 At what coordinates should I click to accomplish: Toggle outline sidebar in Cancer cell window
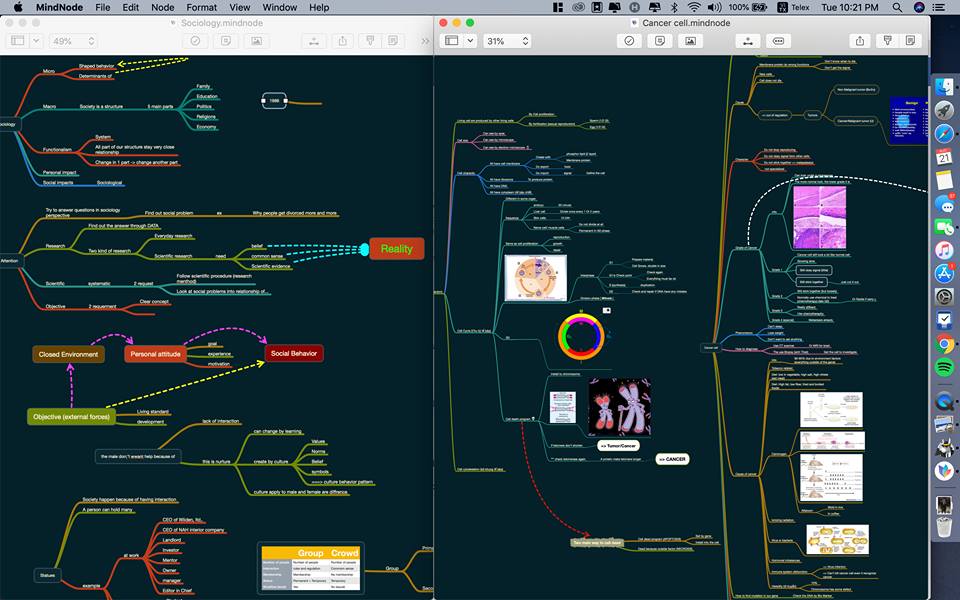pyautogui.click(x=452, y=41)
